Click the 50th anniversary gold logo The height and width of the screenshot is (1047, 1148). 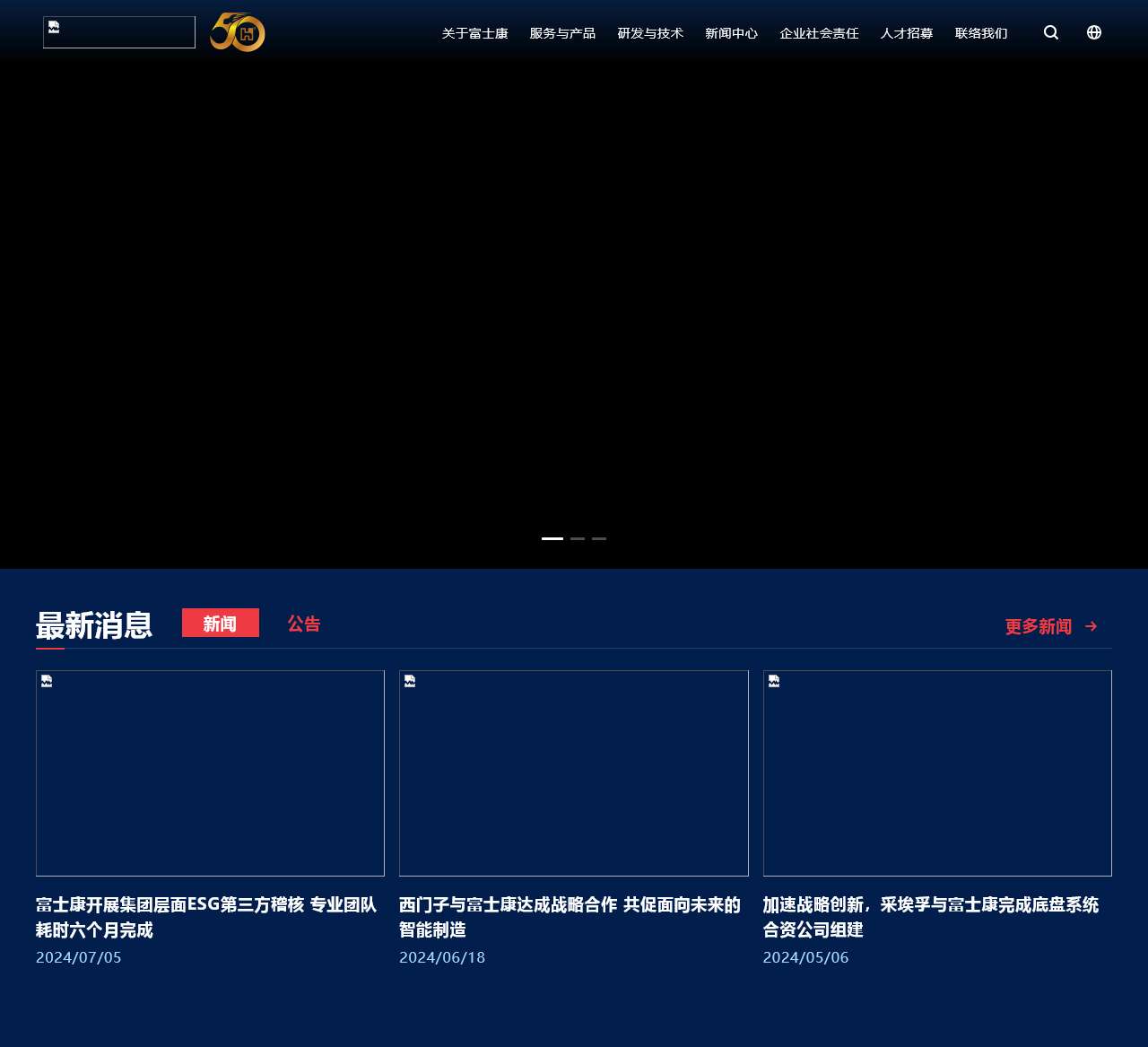238,32
